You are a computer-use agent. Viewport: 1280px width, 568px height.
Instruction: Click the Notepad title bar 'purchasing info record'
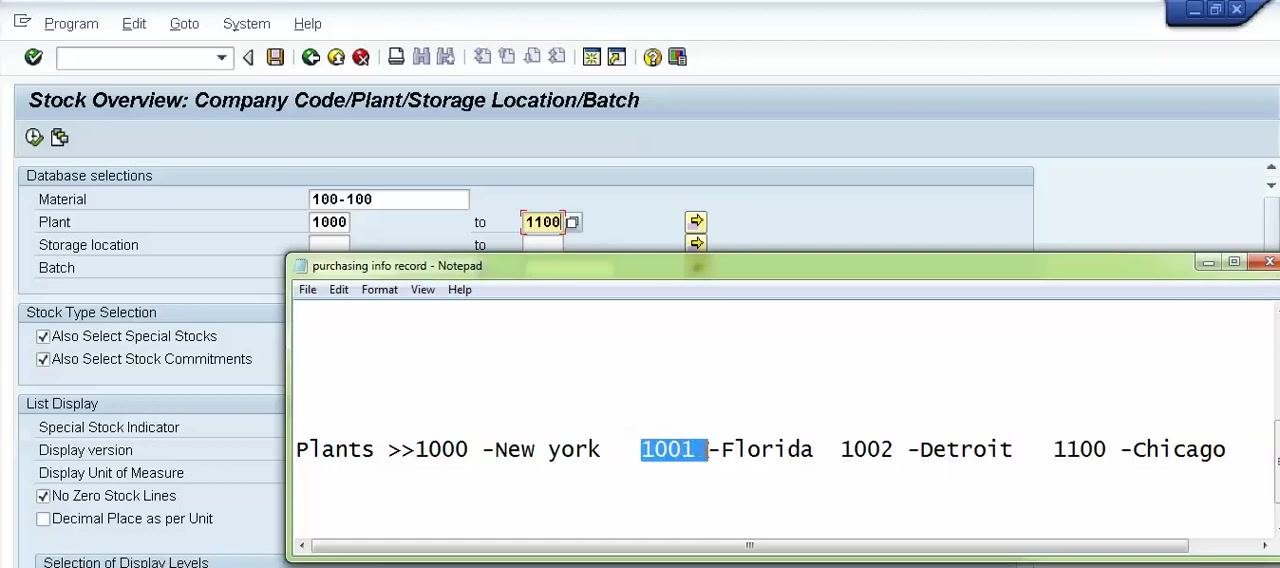tap(397, 265)
